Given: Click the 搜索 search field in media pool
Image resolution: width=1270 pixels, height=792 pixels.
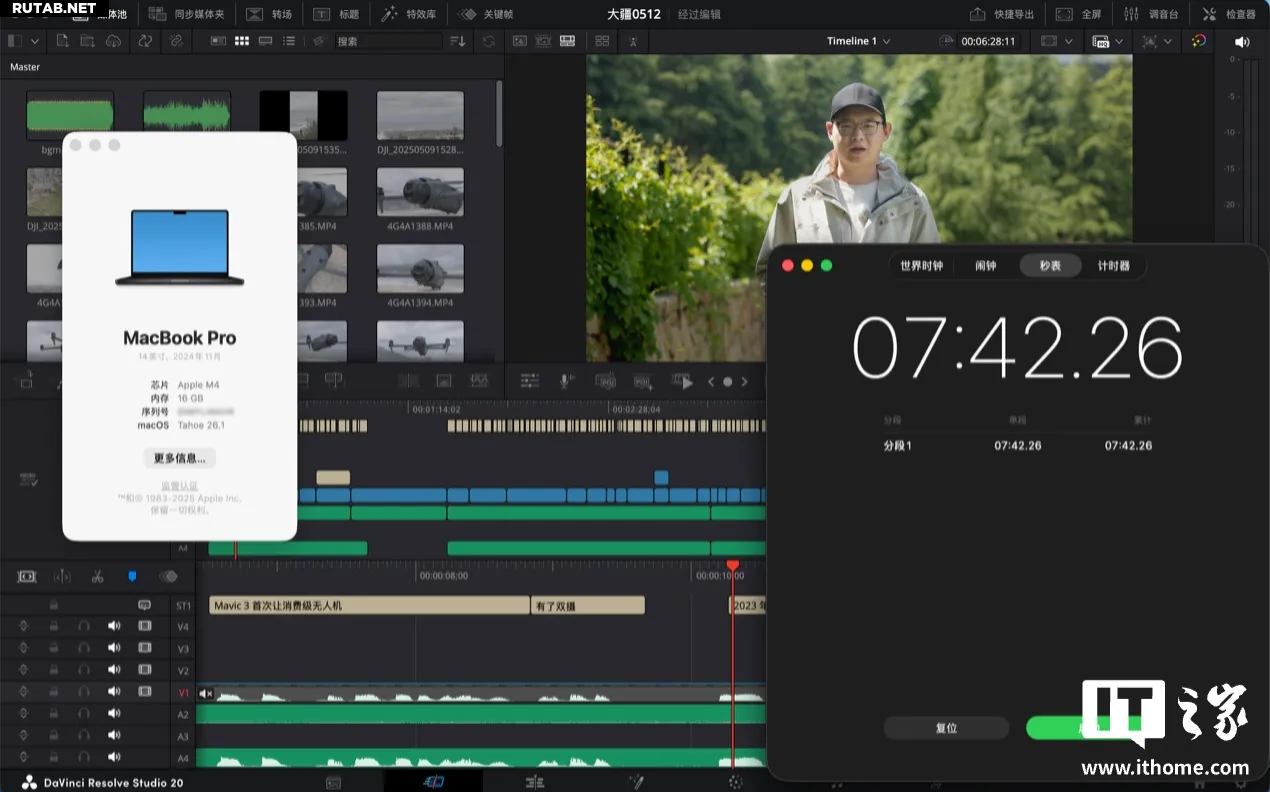Looking at the screenshot, I should [x=385, y=41].
